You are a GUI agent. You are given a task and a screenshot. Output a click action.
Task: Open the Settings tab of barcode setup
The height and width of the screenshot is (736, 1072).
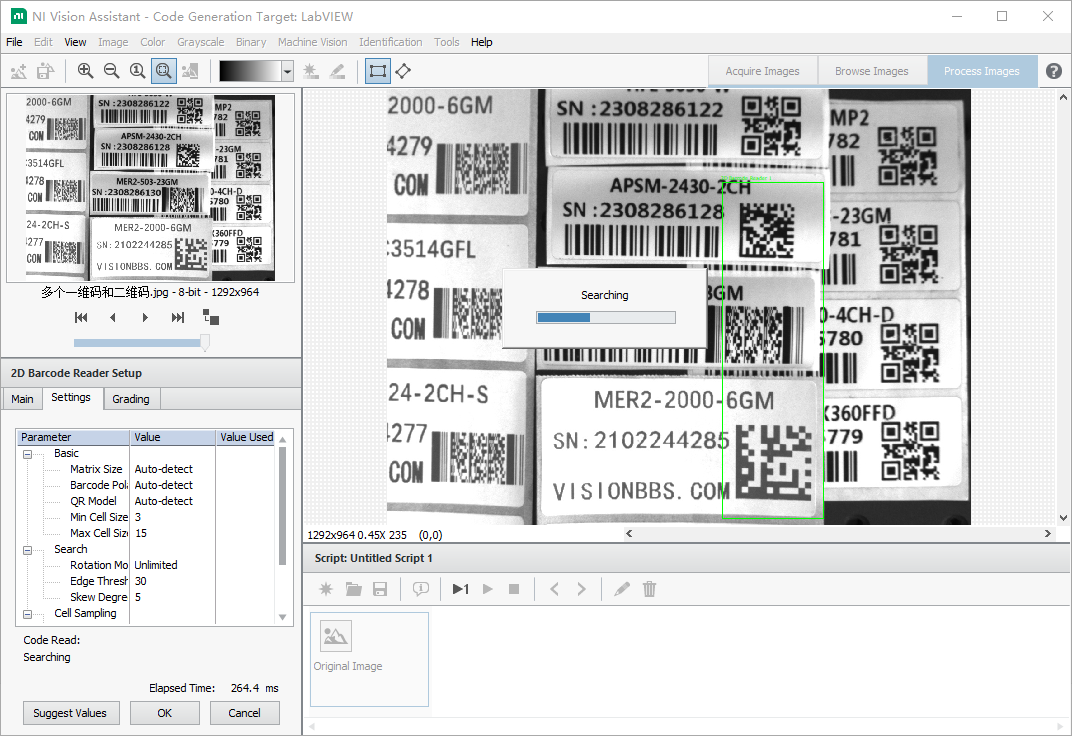click(70, 398)
